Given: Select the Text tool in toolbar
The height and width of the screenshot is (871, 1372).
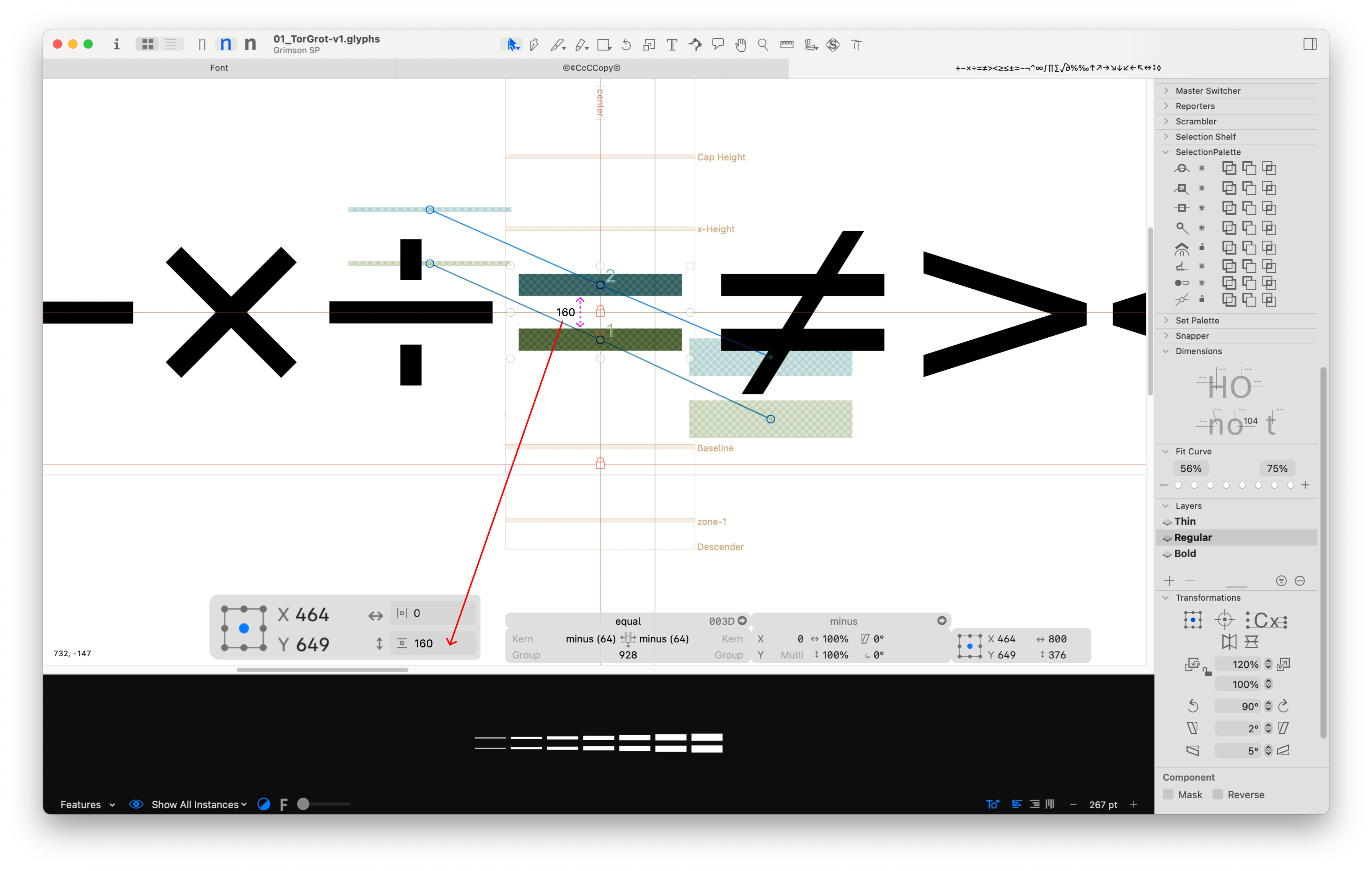Looking at the screenshot, I should (672, 44).
